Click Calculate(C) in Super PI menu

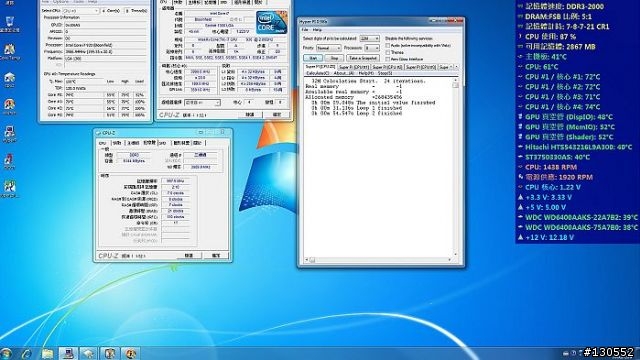(x=318, y=73)
